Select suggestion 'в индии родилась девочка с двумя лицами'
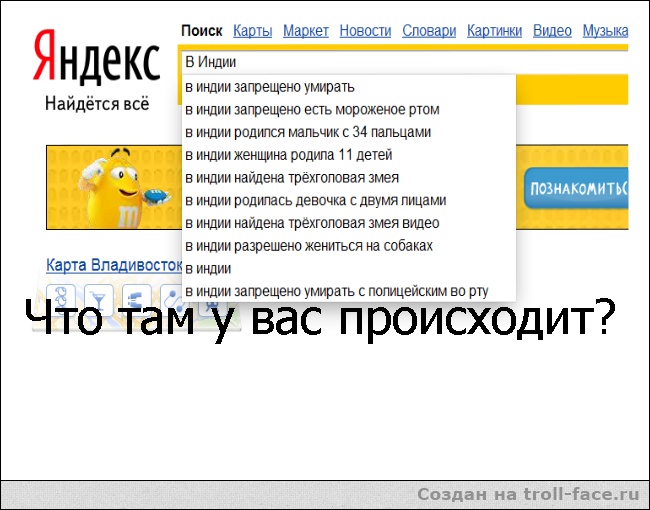This screenshot has height=510, width=650. (x=349, y=201)
